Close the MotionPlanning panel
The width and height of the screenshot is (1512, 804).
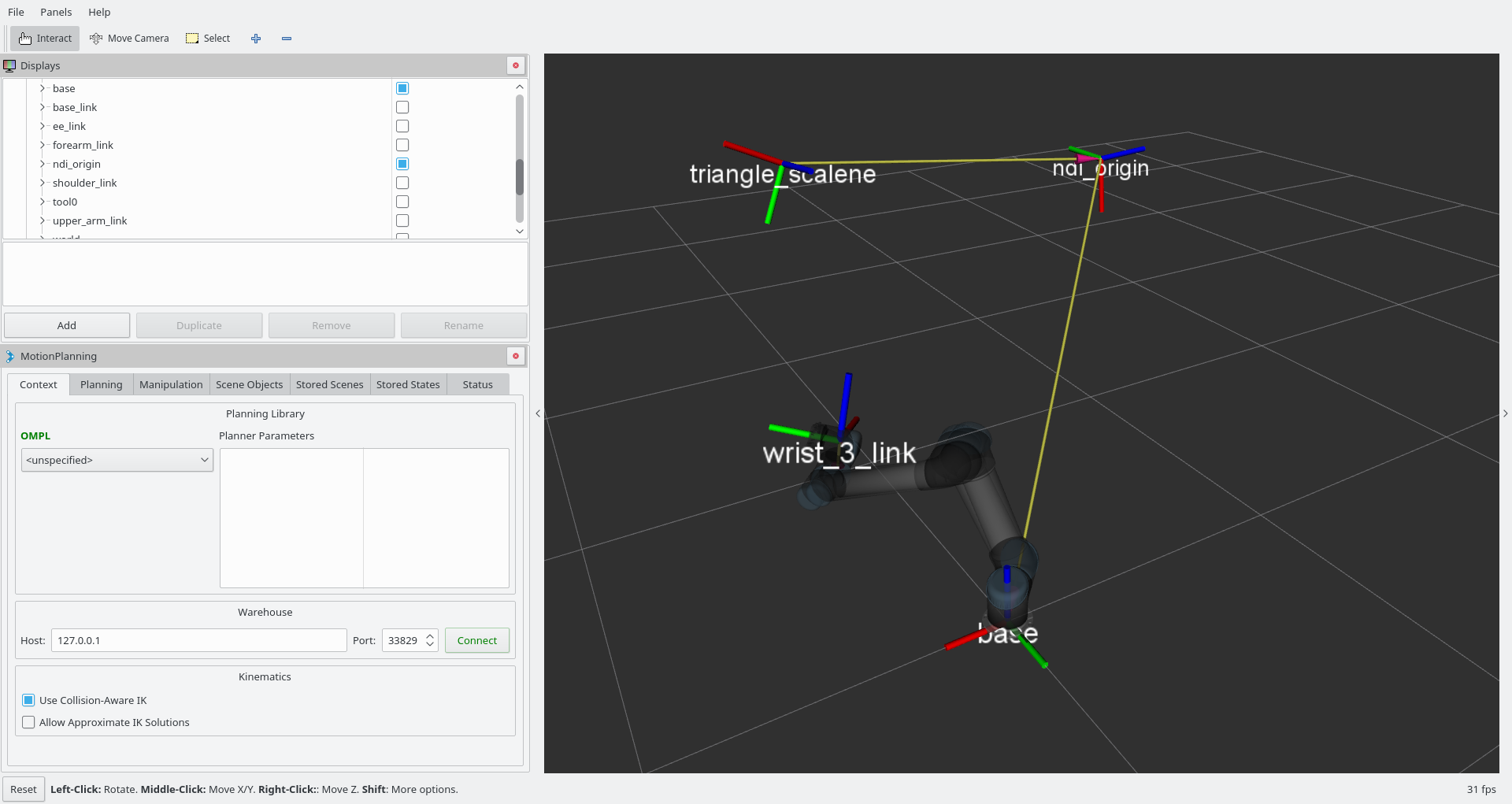(516, 356)
